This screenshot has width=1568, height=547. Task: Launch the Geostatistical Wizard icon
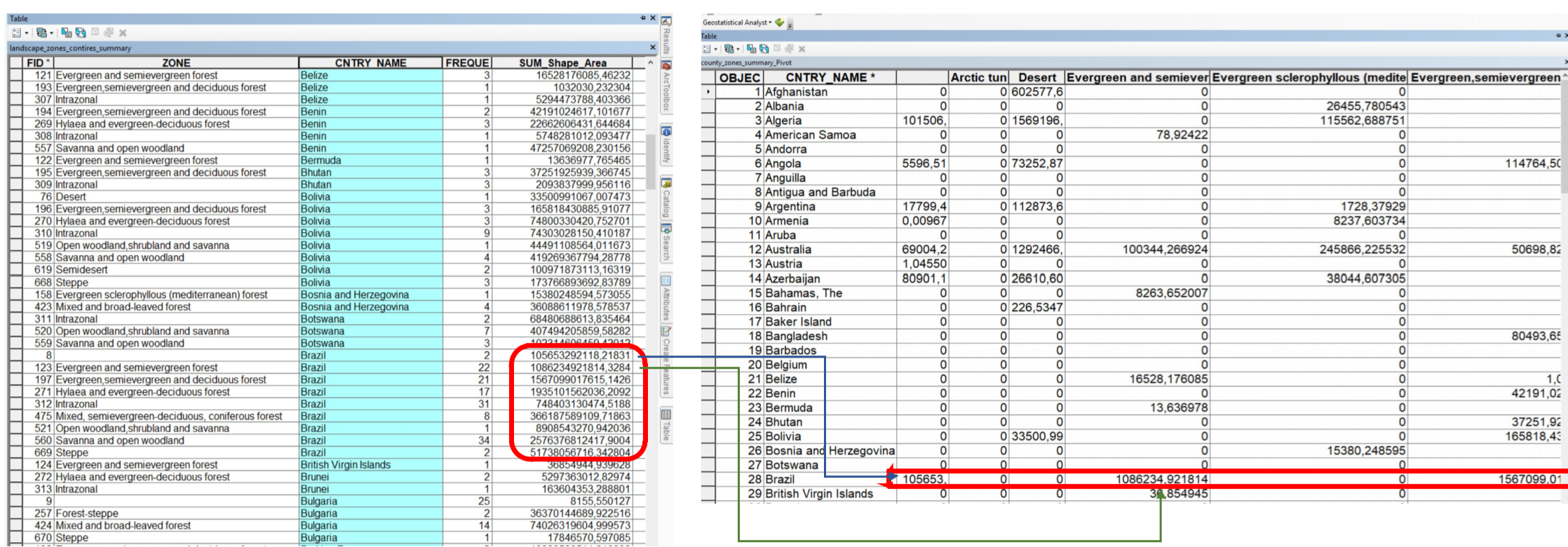(780, 22)
